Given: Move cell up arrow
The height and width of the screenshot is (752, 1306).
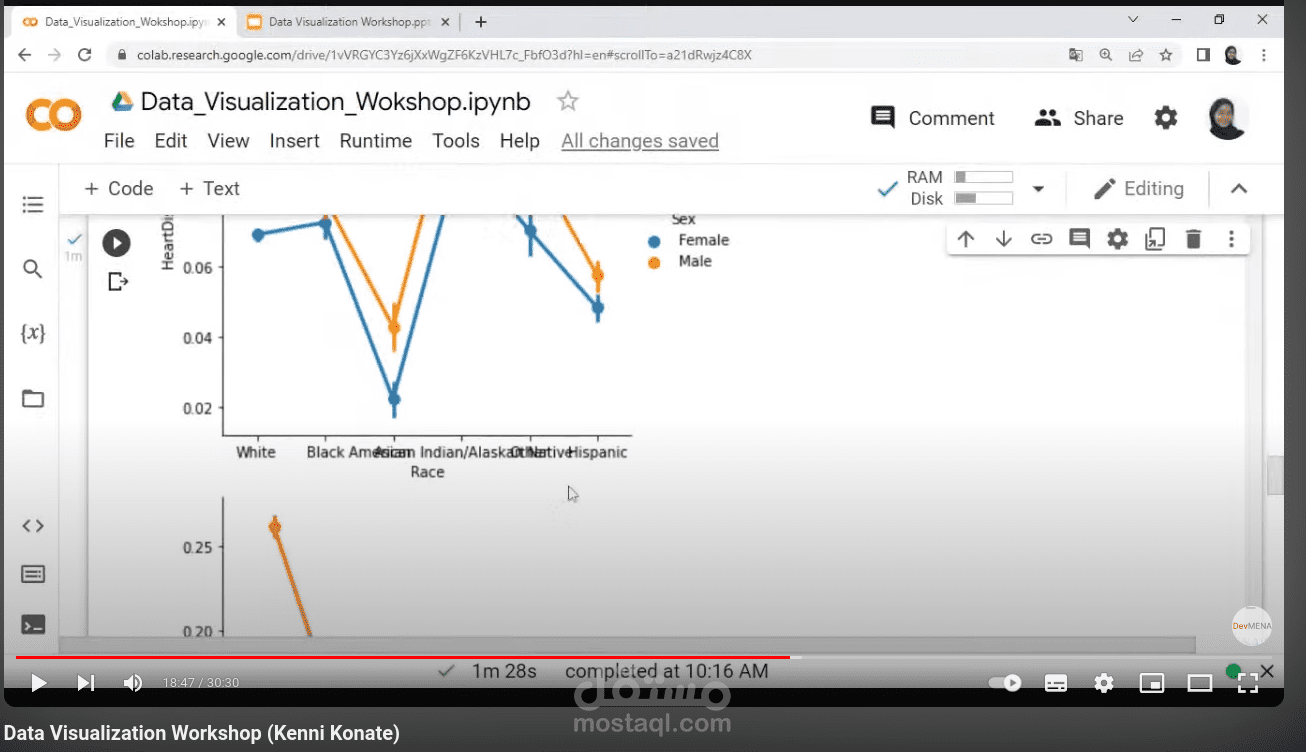Looking at the screenshot, I should [x=965, y=239].
